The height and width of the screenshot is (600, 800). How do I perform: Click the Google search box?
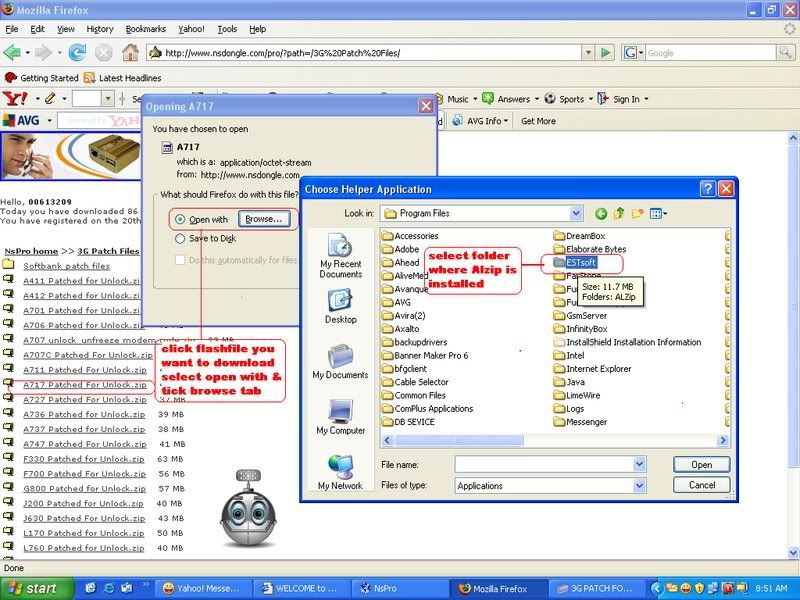tap(711, 53)
